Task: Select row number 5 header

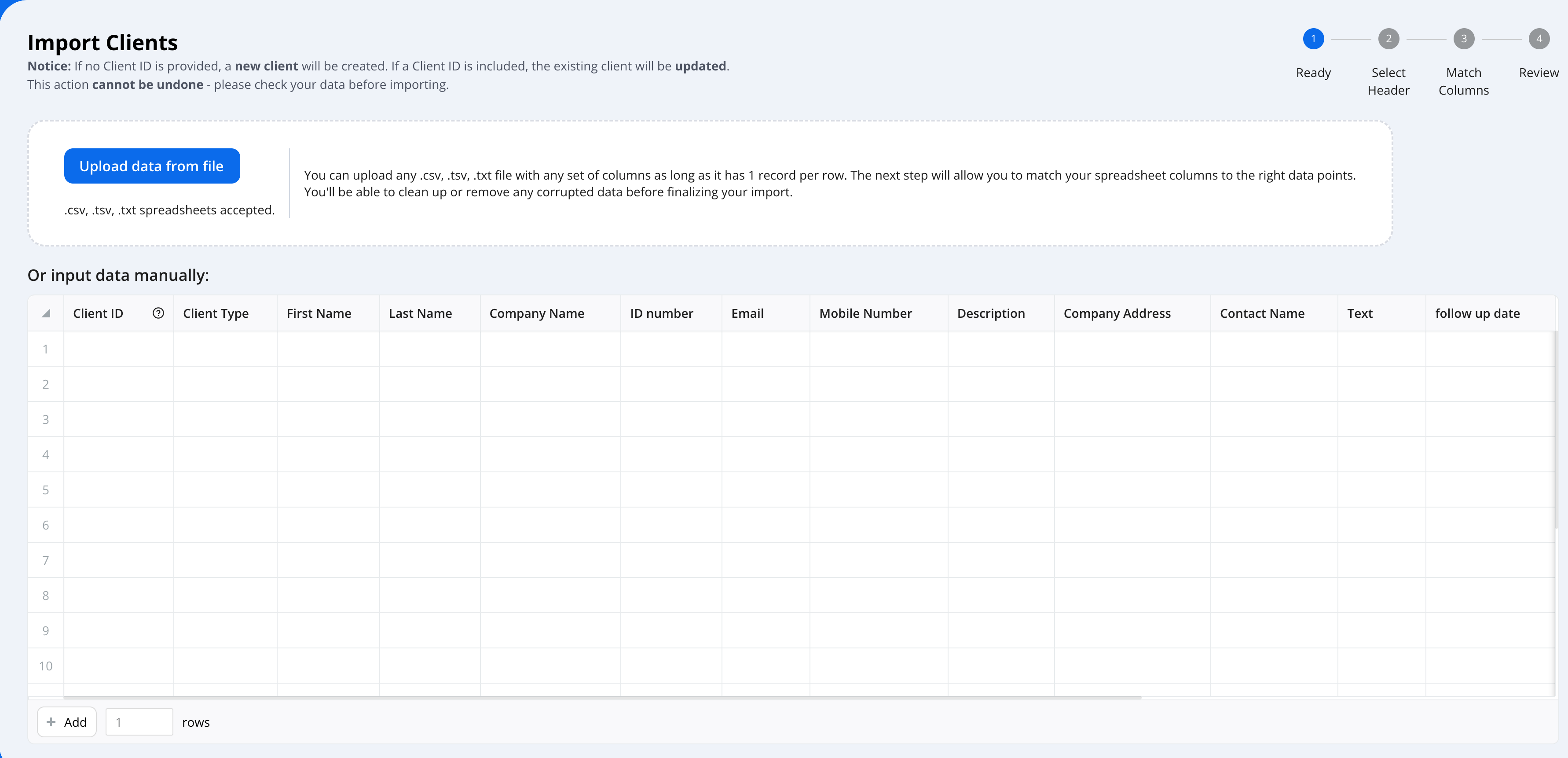Action: click(46, 490)
